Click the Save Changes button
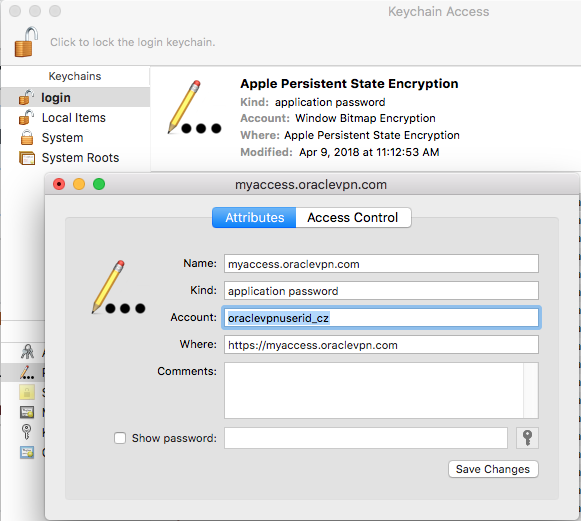The height and width of the screenshot is (521, 581). tap(493, 469)
